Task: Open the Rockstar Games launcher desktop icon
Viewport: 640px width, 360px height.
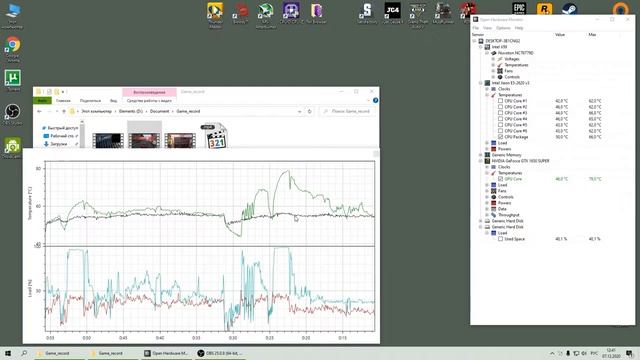Action: [544, 8]
